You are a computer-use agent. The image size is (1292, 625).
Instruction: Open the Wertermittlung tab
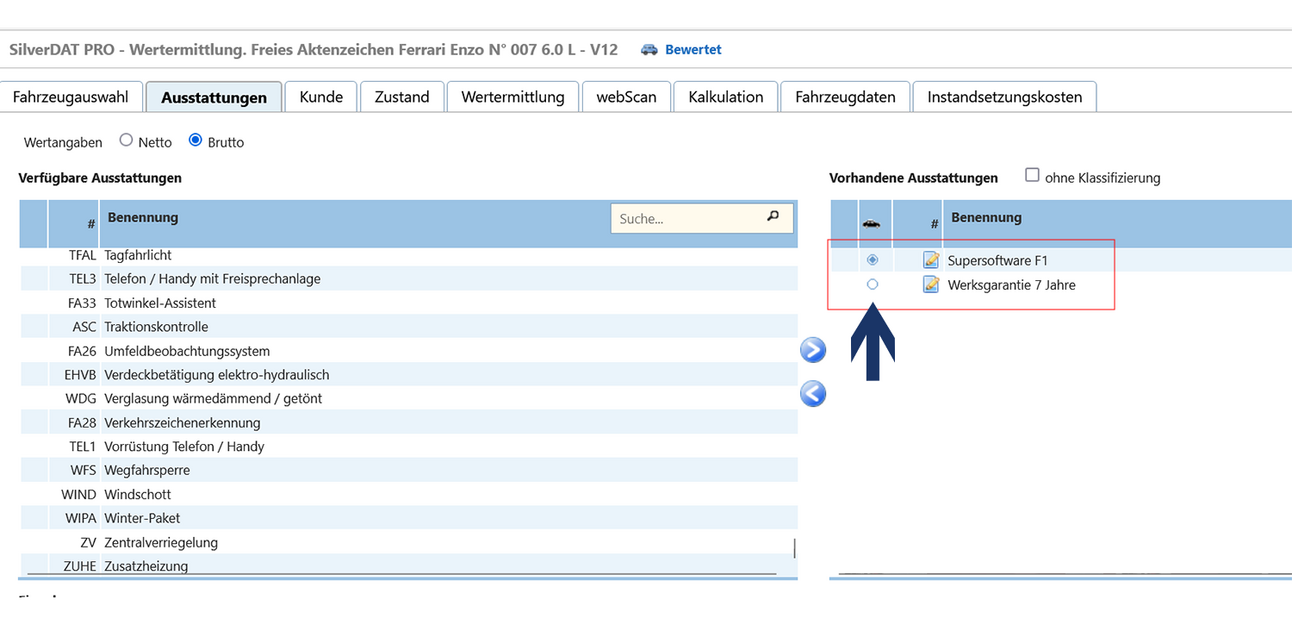click(x=513, y=97)
